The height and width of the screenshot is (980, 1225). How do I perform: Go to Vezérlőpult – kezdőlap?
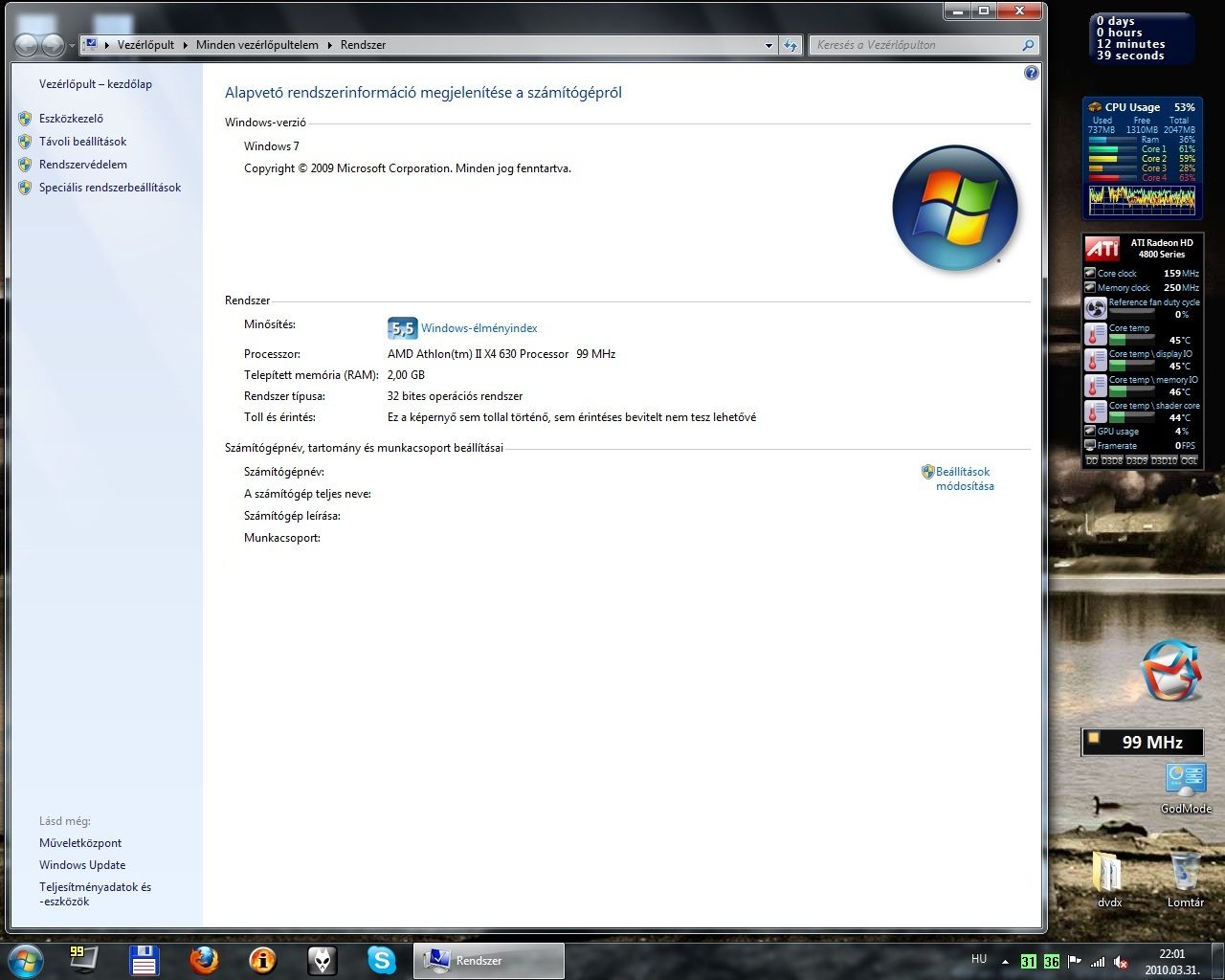pyautogui.click(x=96, y=84)
